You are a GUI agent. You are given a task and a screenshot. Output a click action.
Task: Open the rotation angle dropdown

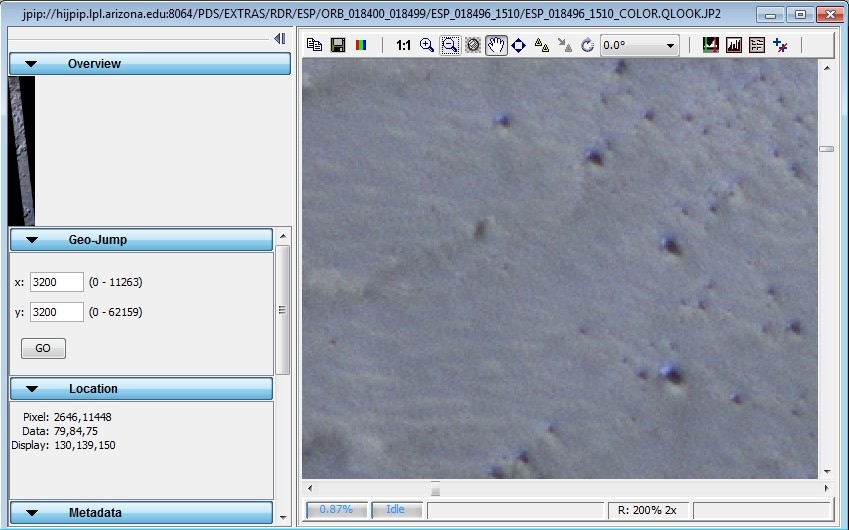[x=670, y=45]
